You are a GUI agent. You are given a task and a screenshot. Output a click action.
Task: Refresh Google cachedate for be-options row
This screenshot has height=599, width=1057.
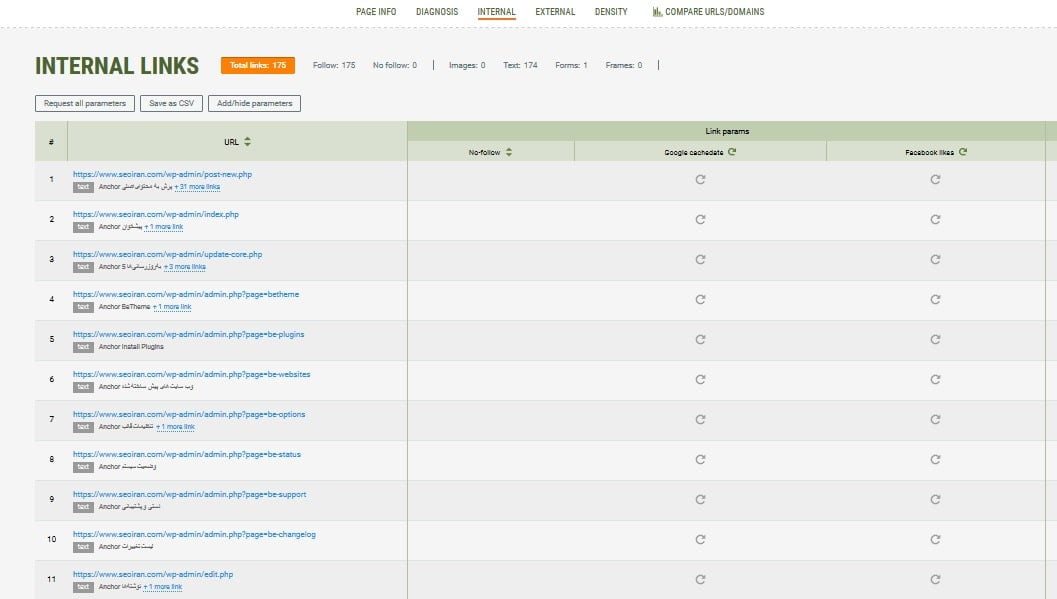coord(700,419)
